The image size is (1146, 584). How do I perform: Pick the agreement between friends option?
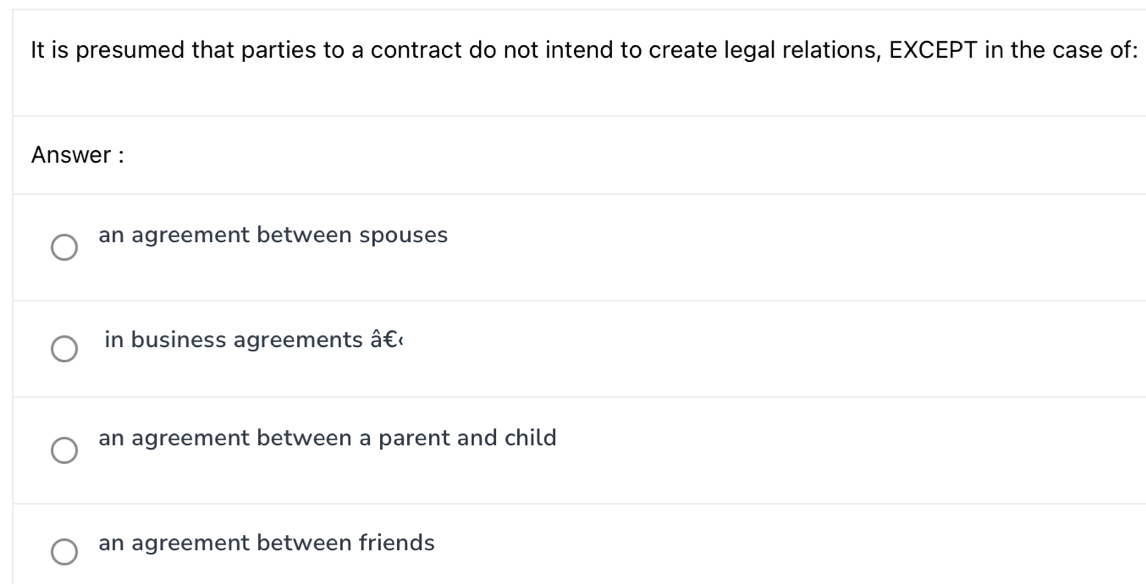coord(64,550)
